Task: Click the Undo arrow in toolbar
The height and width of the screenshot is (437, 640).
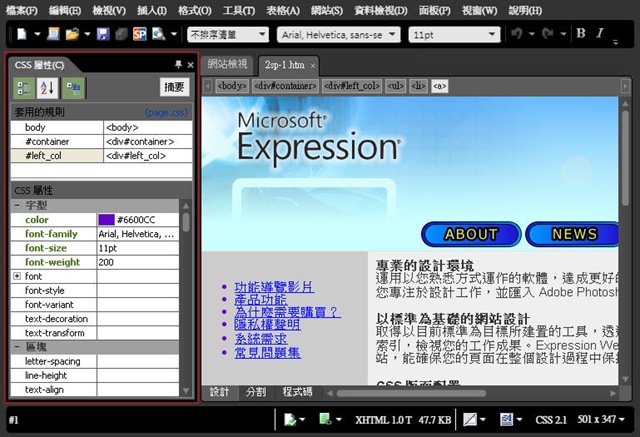Action: click(518, 34)
